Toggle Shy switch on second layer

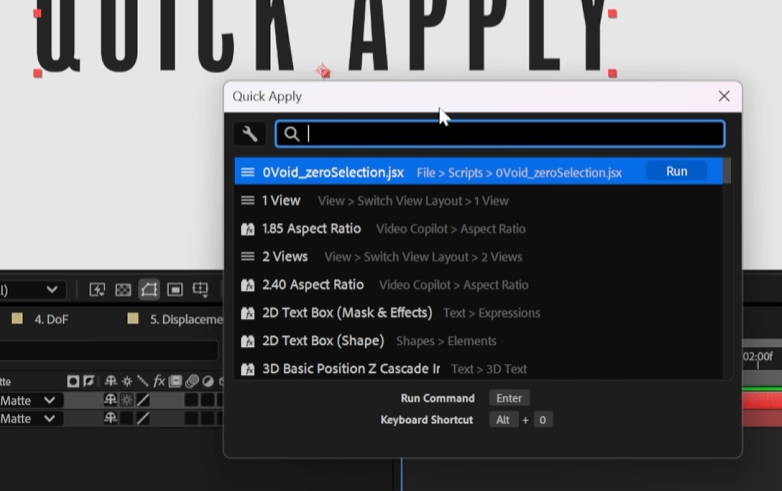(x=111, y=418)
